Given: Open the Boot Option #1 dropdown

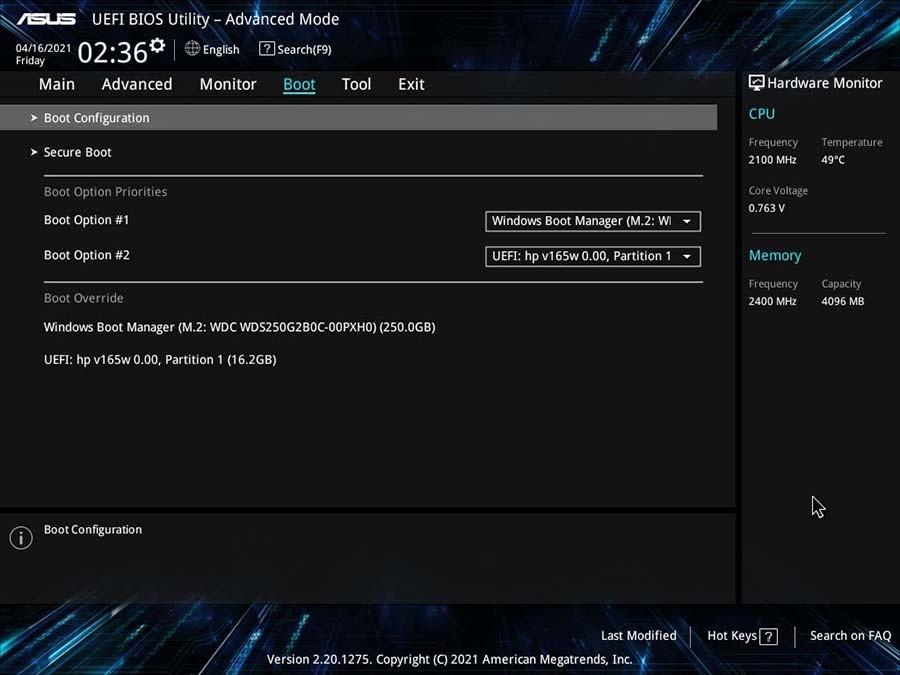Looking at the screenshot, I should click(593, 221).
